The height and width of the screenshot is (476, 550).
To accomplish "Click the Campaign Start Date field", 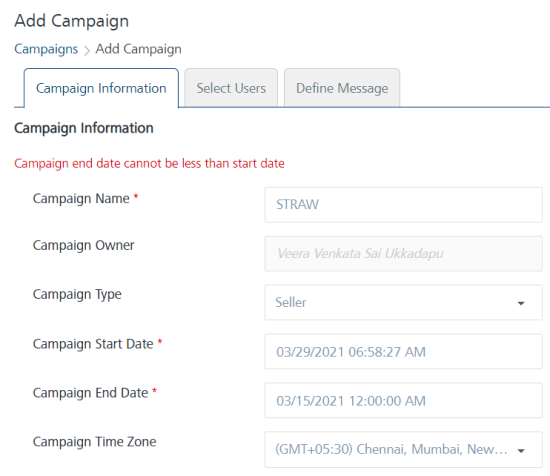I will 403,351.
